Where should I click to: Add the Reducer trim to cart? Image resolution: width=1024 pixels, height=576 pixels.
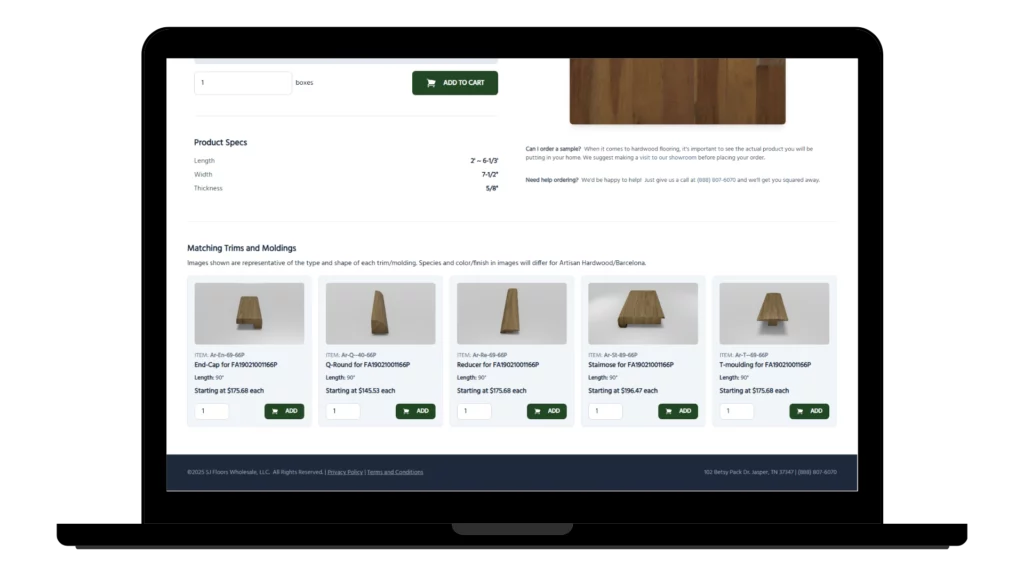point(546,411)
